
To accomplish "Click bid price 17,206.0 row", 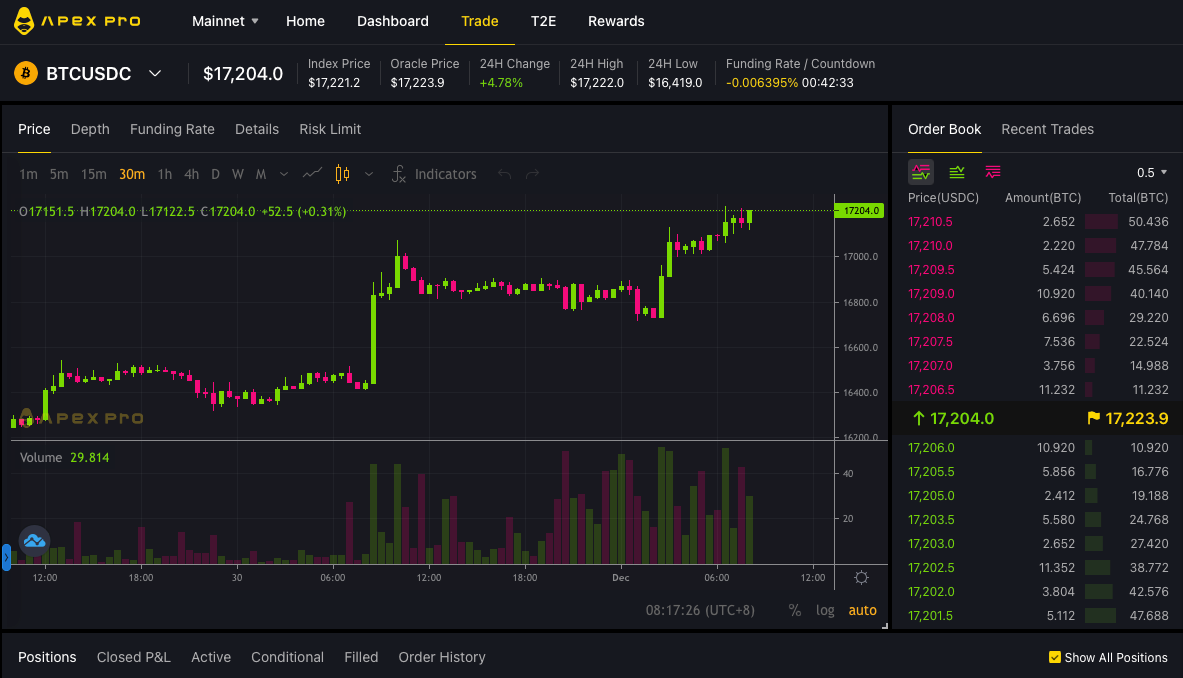I will coord(1038,447).
